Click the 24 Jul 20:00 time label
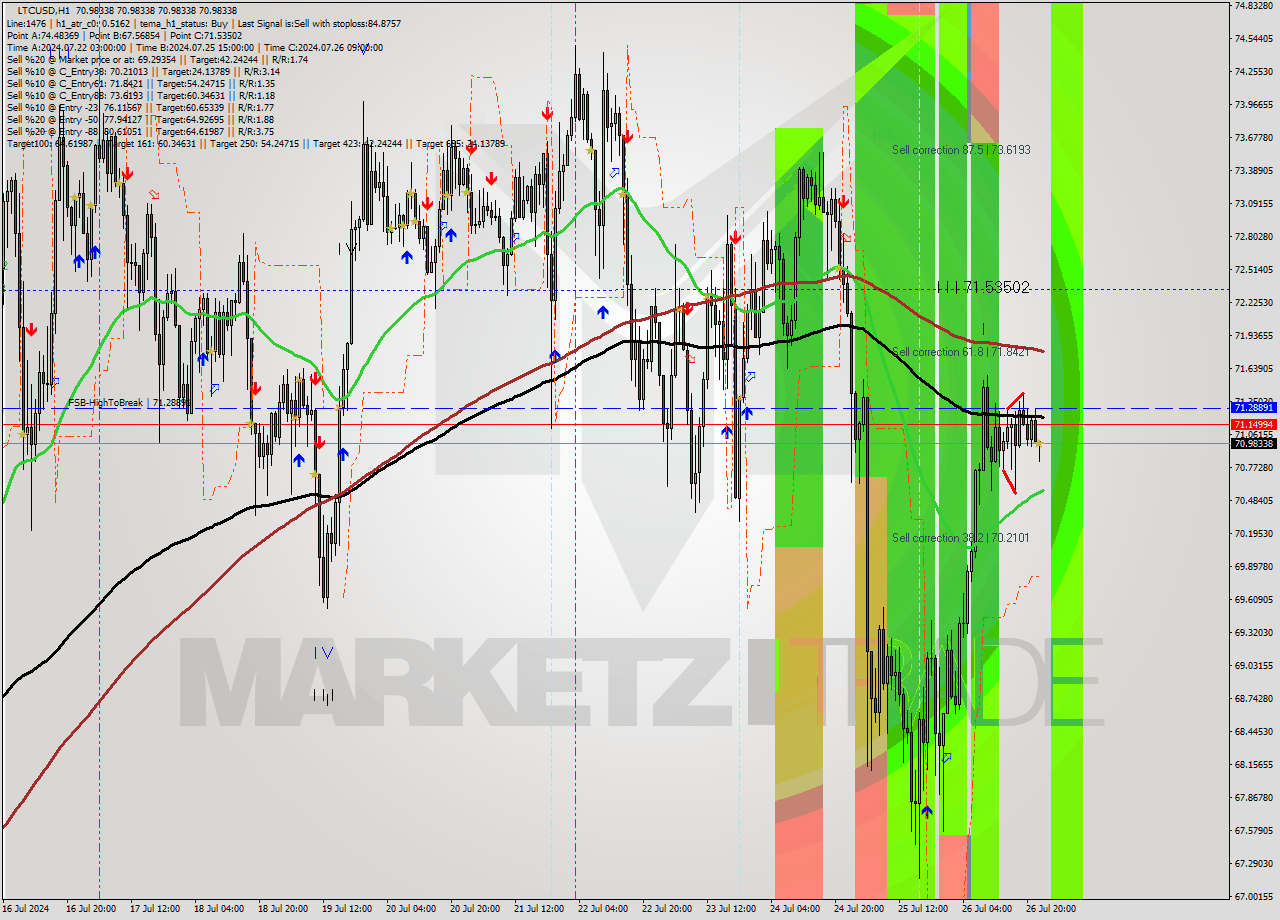Viewport: 1280px width, 920px height. [859, 909]
